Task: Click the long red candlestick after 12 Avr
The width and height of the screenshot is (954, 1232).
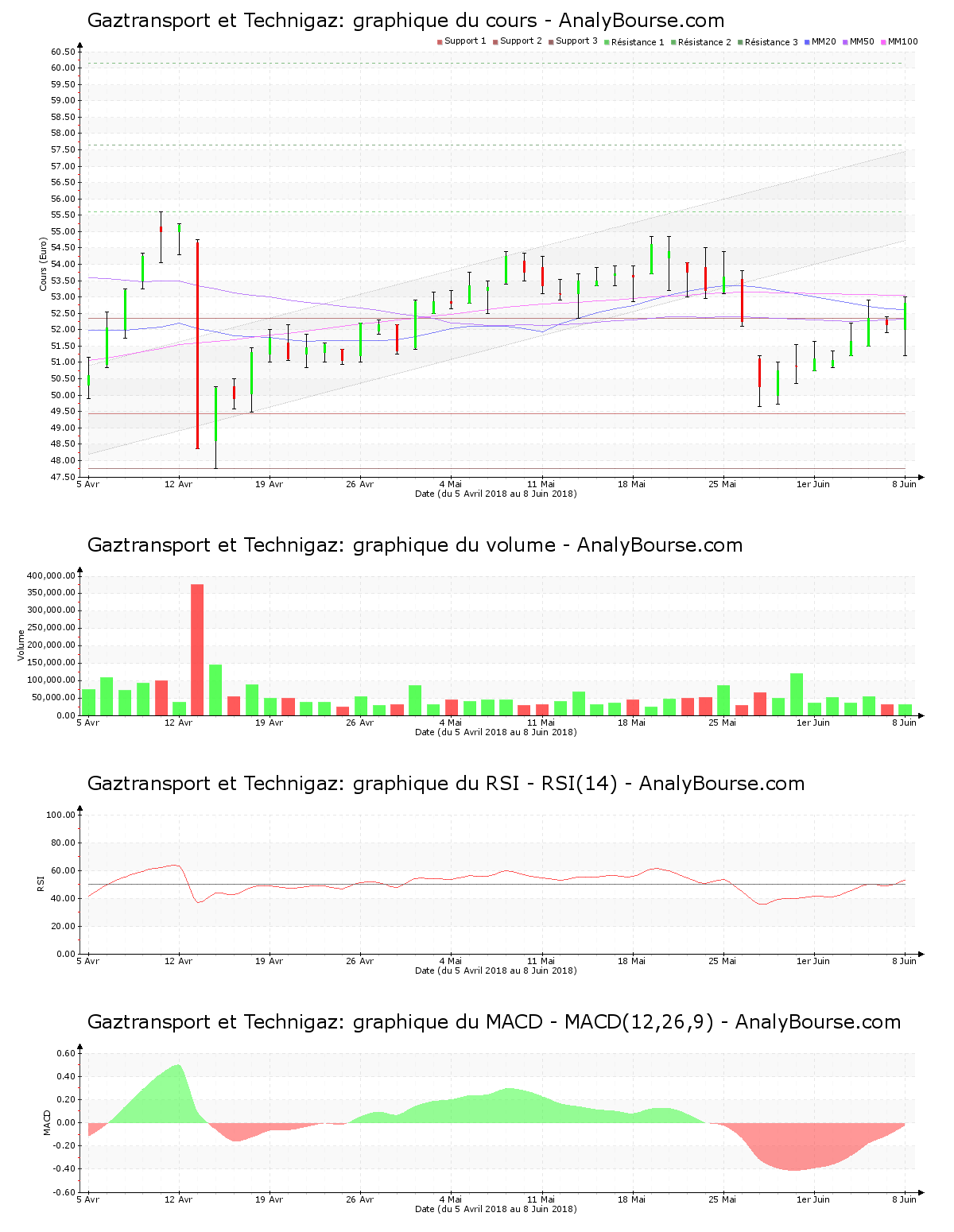Action: click(197, 345)
